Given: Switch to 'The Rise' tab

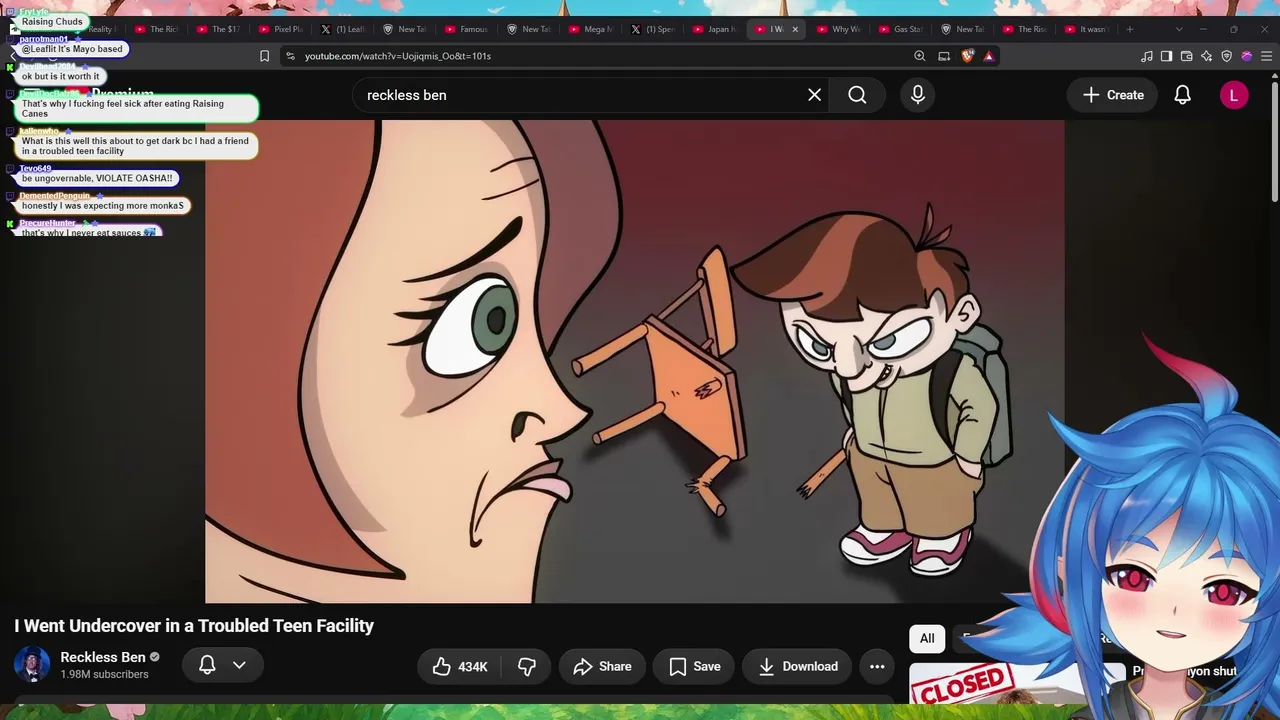Looking at the screenshot, I should tap(1025, 29).
